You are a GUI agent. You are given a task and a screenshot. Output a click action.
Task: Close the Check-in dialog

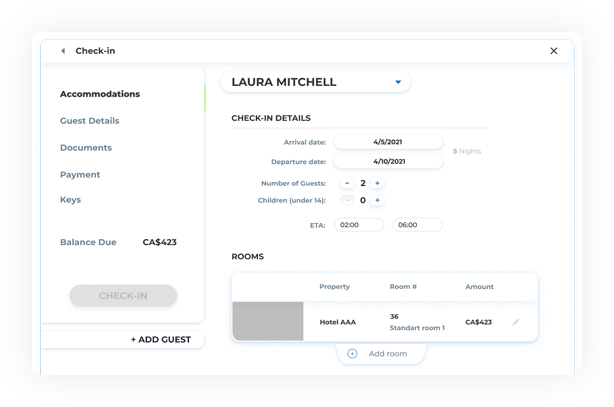554,51
